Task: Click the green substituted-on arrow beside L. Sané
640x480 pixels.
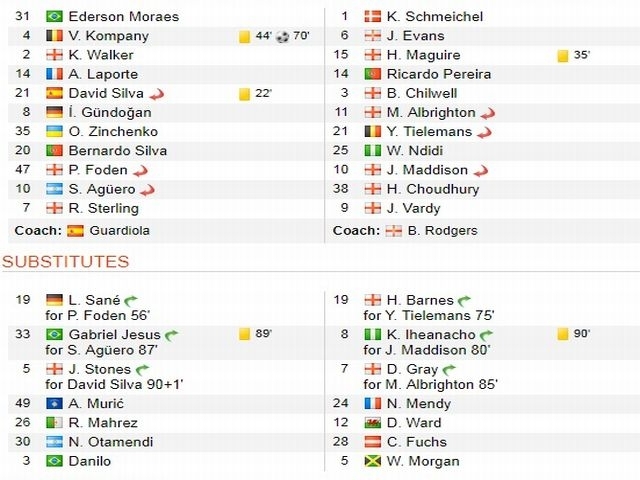Action: point(131,301)
